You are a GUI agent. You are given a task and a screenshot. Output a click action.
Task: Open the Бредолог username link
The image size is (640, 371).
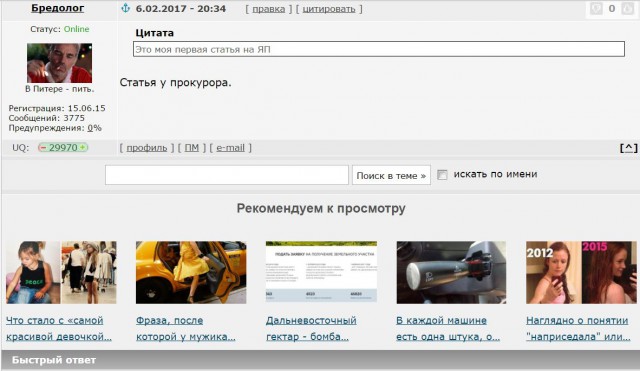tap(58, 8)
